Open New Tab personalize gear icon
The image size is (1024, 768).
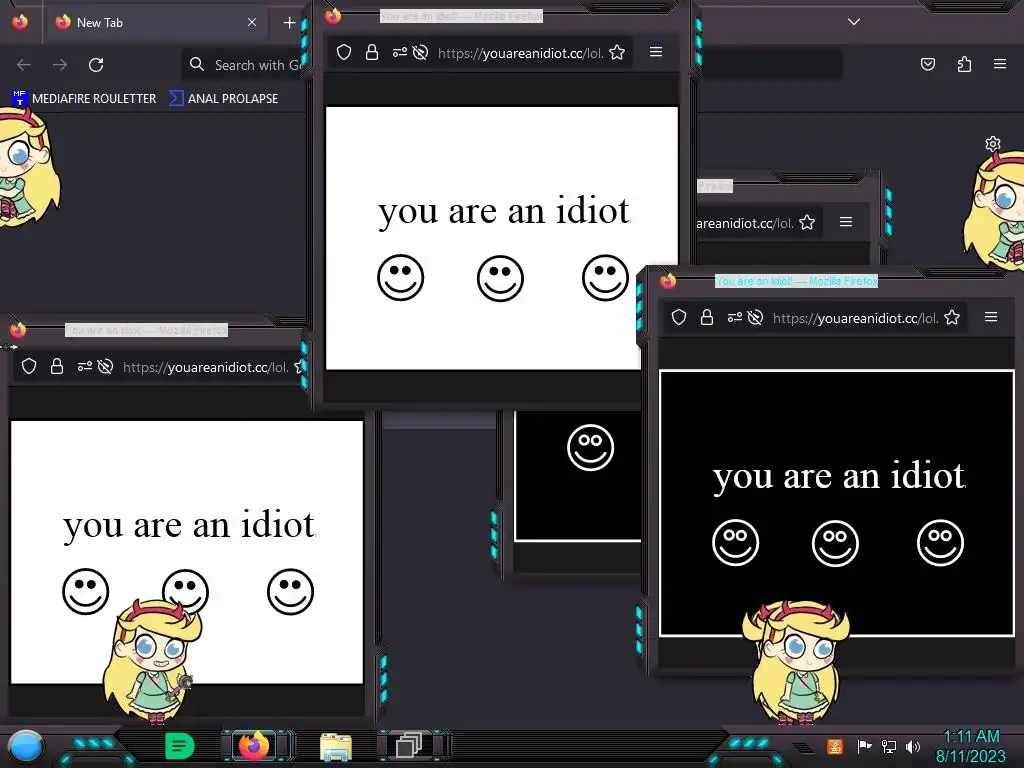click(x=993, y=144)
